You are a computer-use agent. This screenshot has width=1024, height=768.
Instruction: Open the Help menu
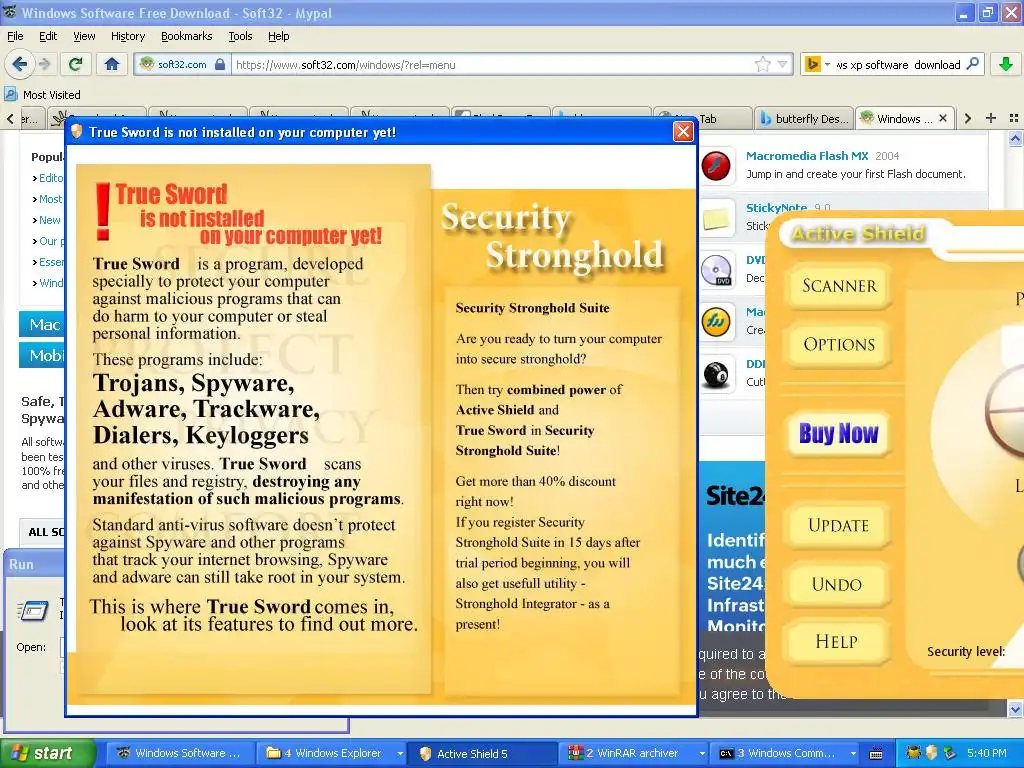click(278, 36)
